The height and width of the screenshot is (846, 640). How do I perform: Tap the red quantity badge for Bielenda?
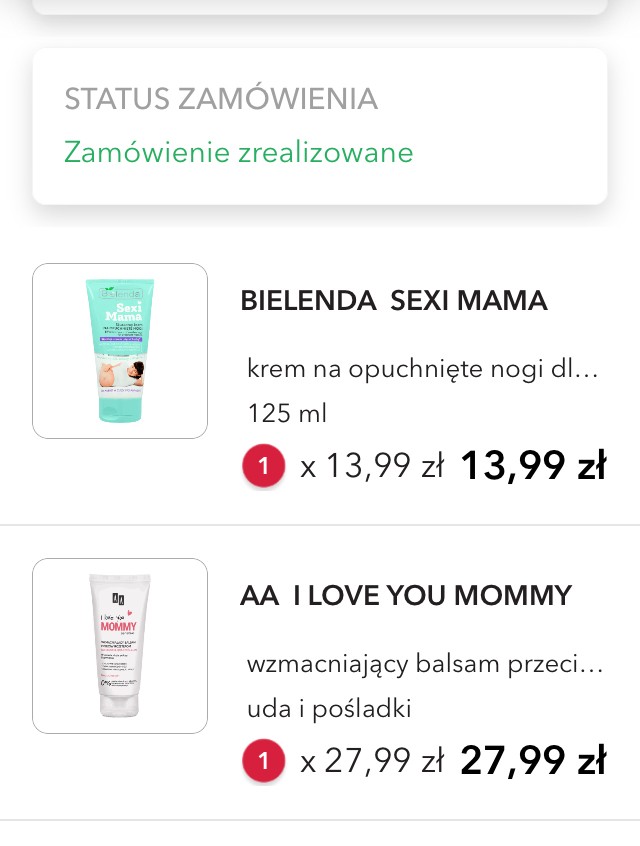(264, 466)
